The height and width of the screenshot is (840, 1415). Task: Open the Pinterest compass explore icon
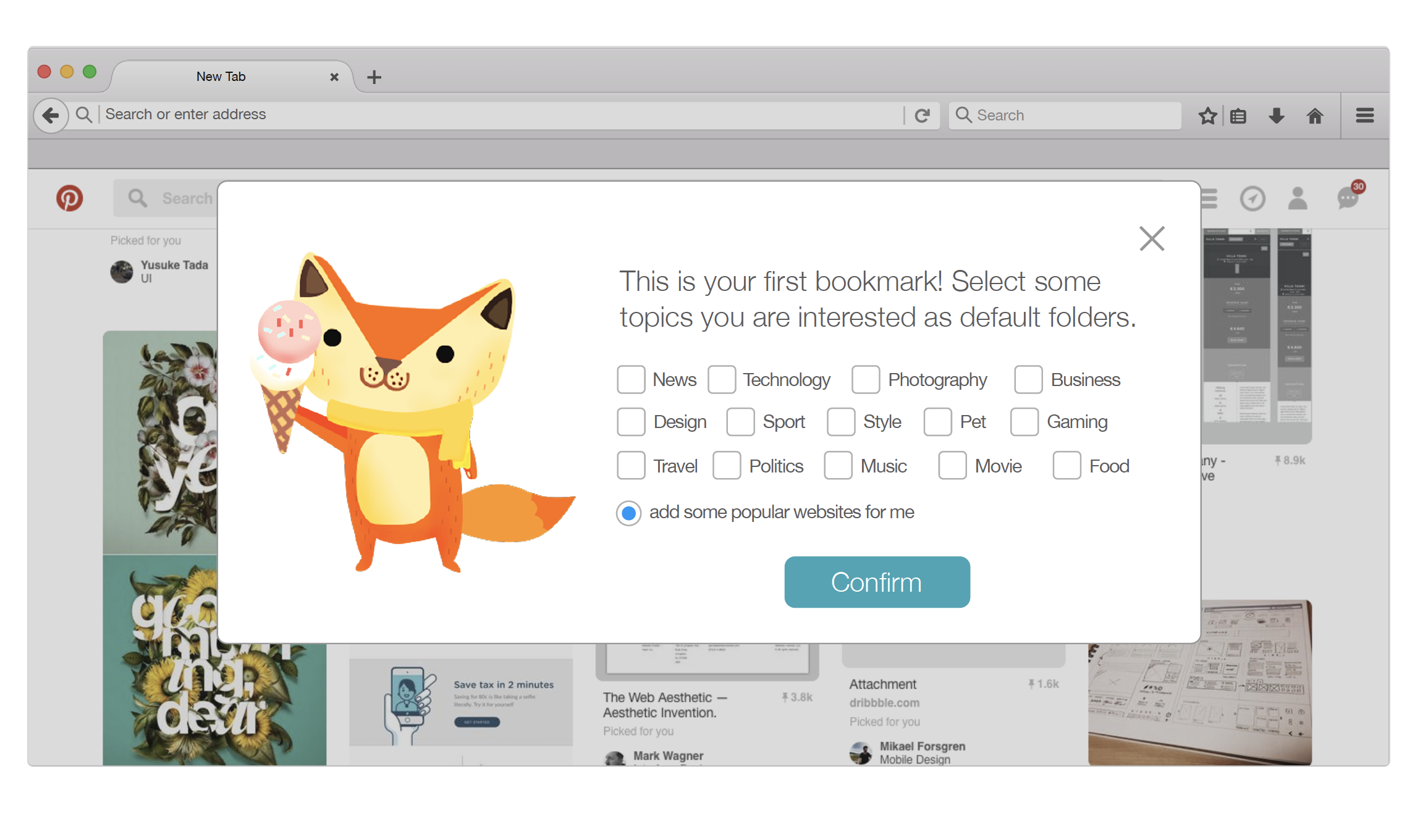(1252, 199)
